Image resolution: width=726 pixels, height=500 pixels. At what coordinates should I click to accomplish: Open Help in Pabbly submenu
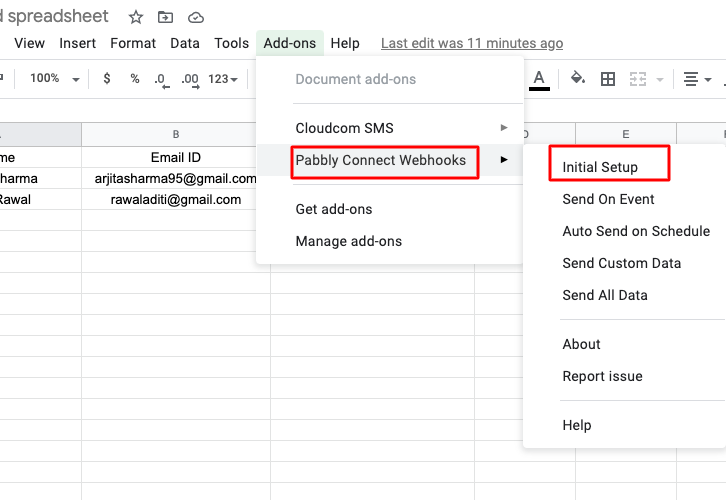(625, 425)
